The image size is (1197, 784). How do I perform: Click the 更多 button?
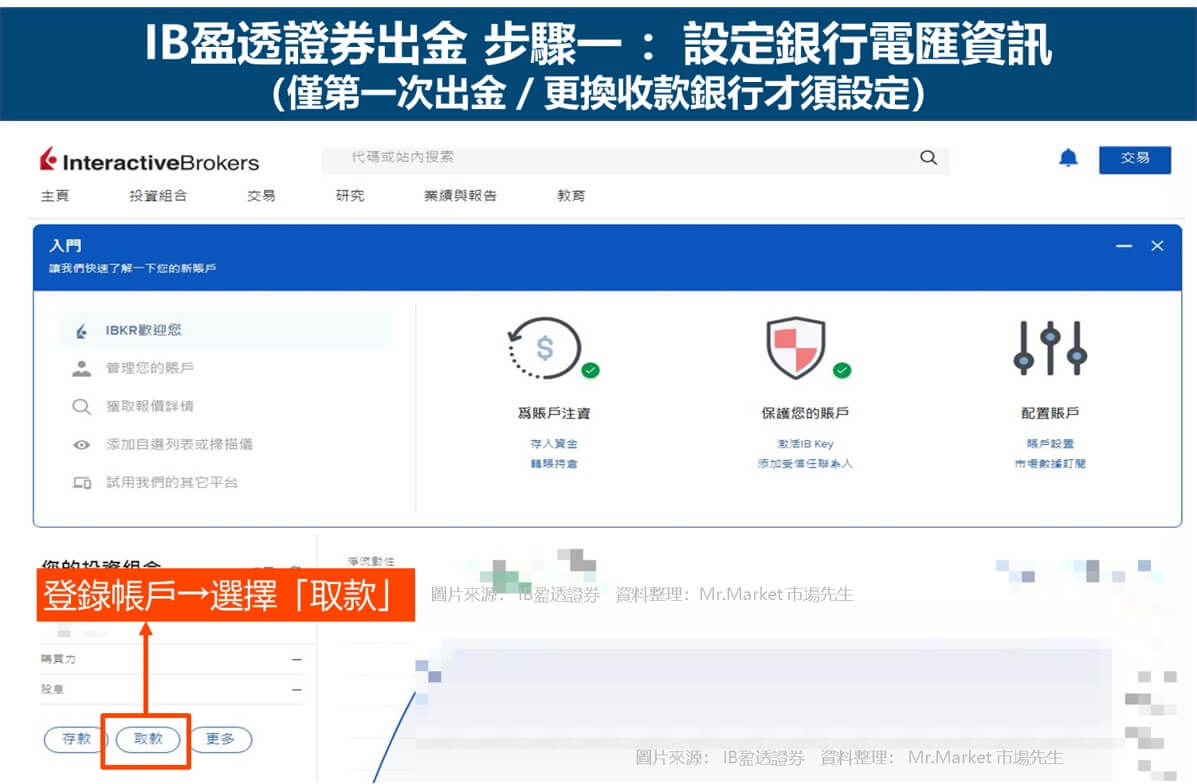220,739
